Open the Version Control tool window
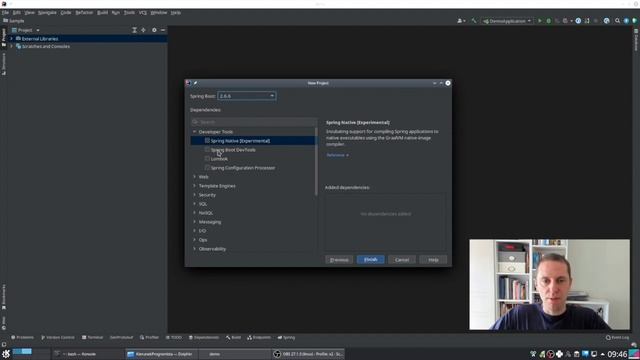This screenshot has height=360, width=640. tap(58, 338)
